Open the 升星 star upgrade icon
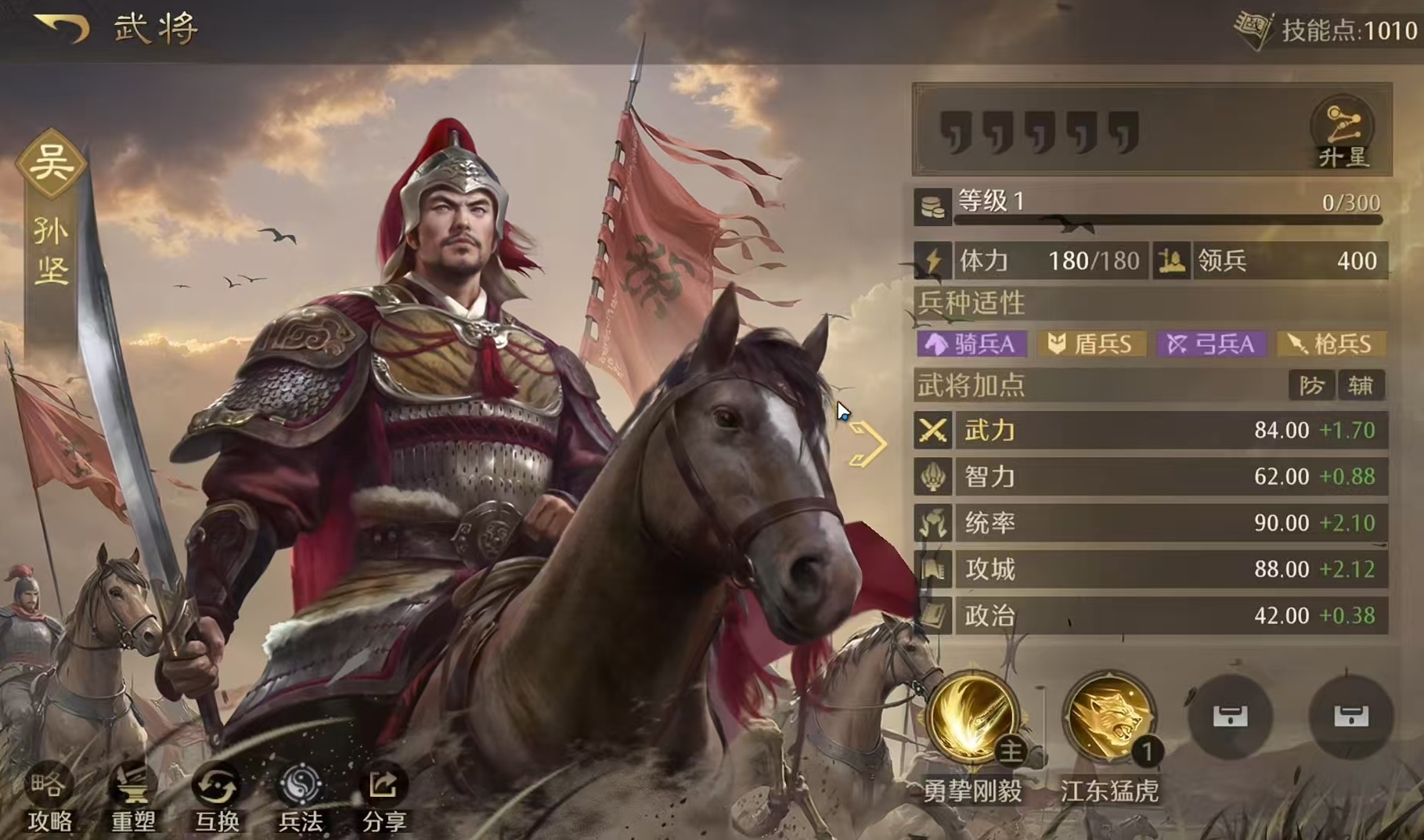The image size is (1424, 840). pos(1343,132)
